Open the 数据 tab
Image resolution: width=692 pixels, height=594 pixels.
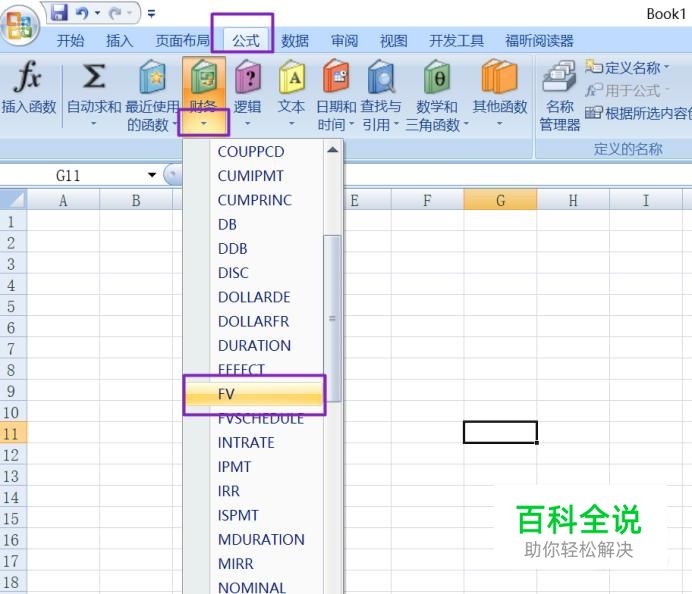[295, 41]
